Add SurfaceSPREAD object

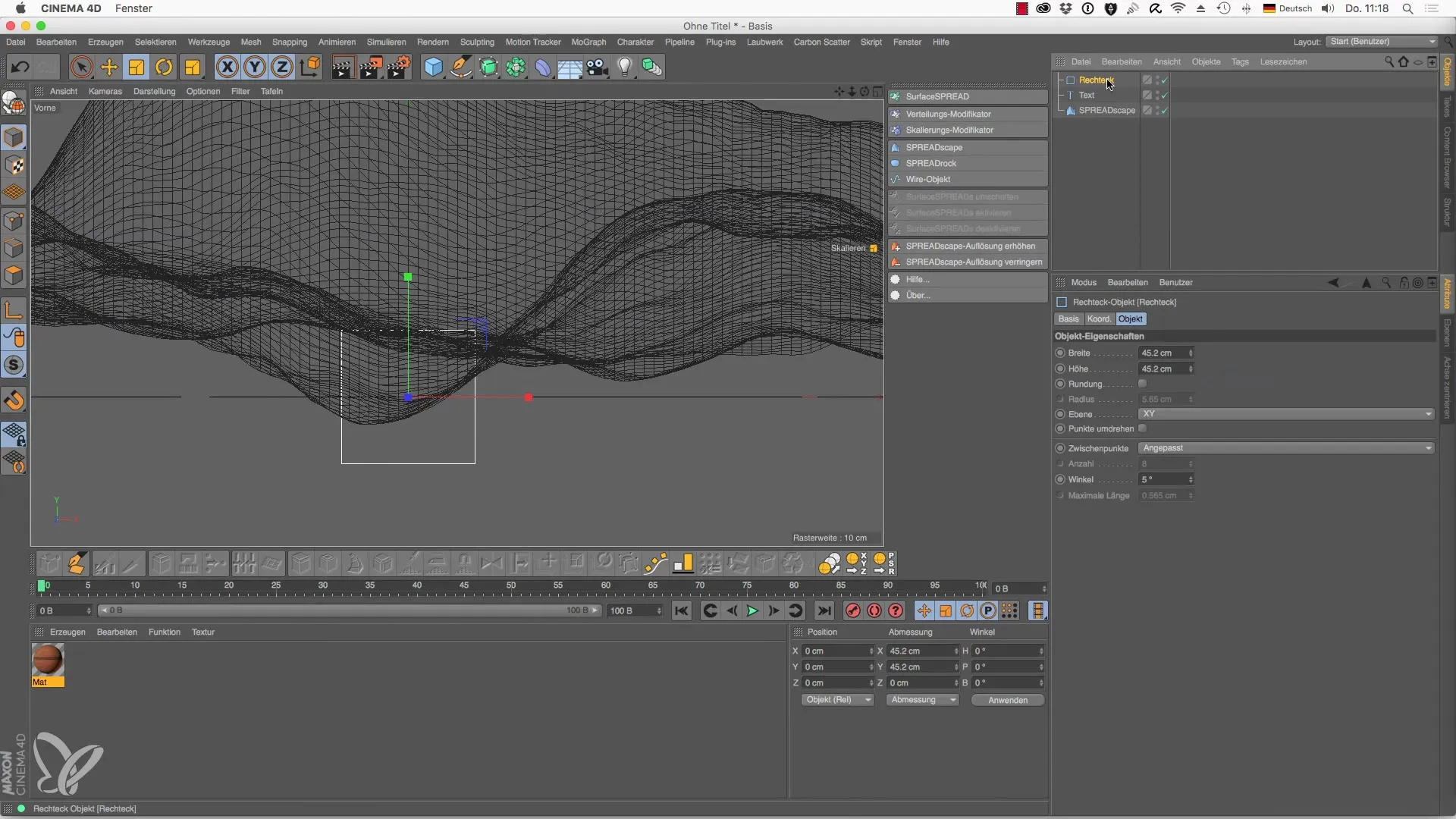tap(968, 97)
